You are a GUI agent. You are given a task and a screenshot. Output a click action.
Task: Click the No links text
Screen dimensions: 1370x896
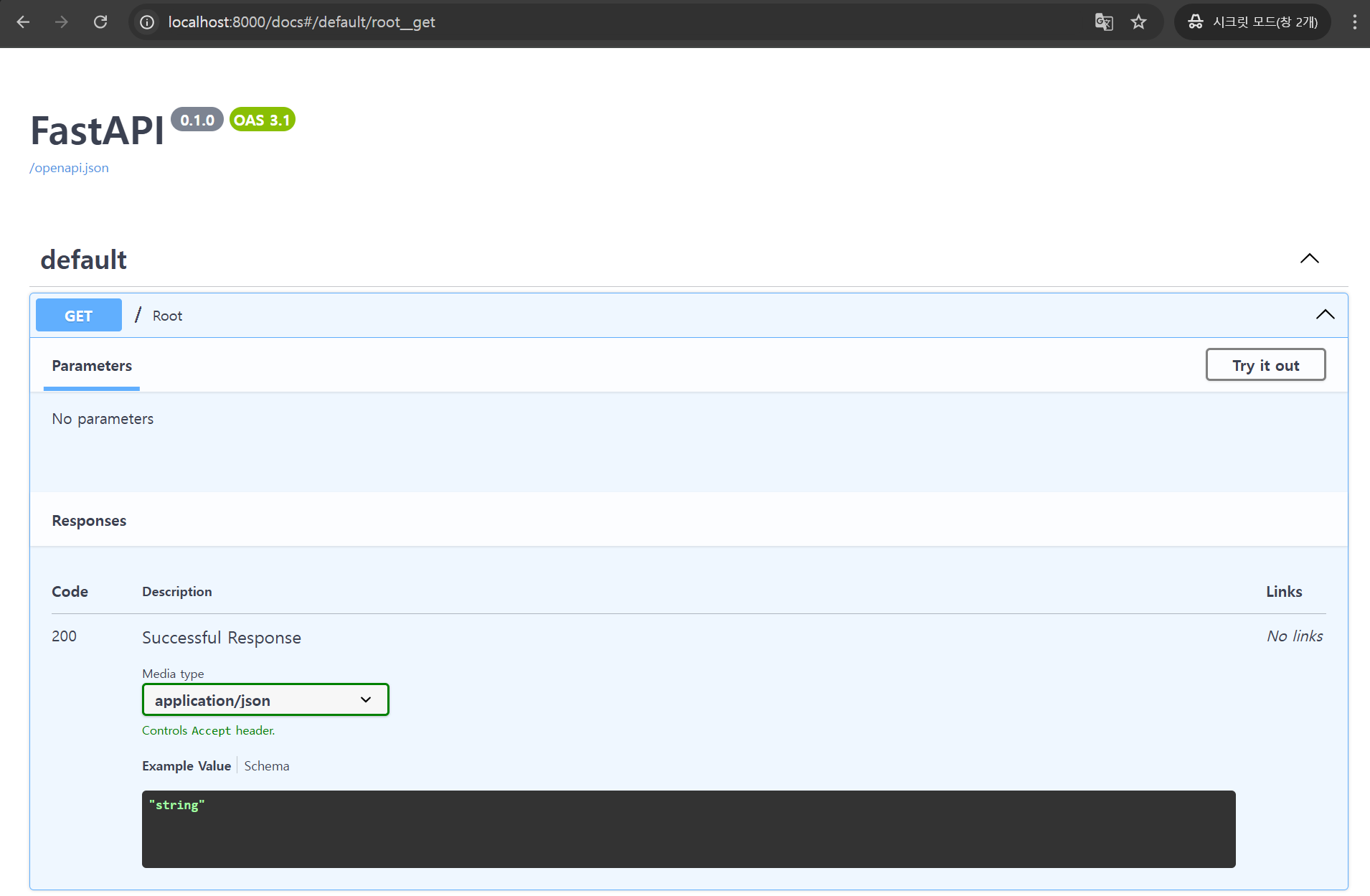pos(1295,636)
